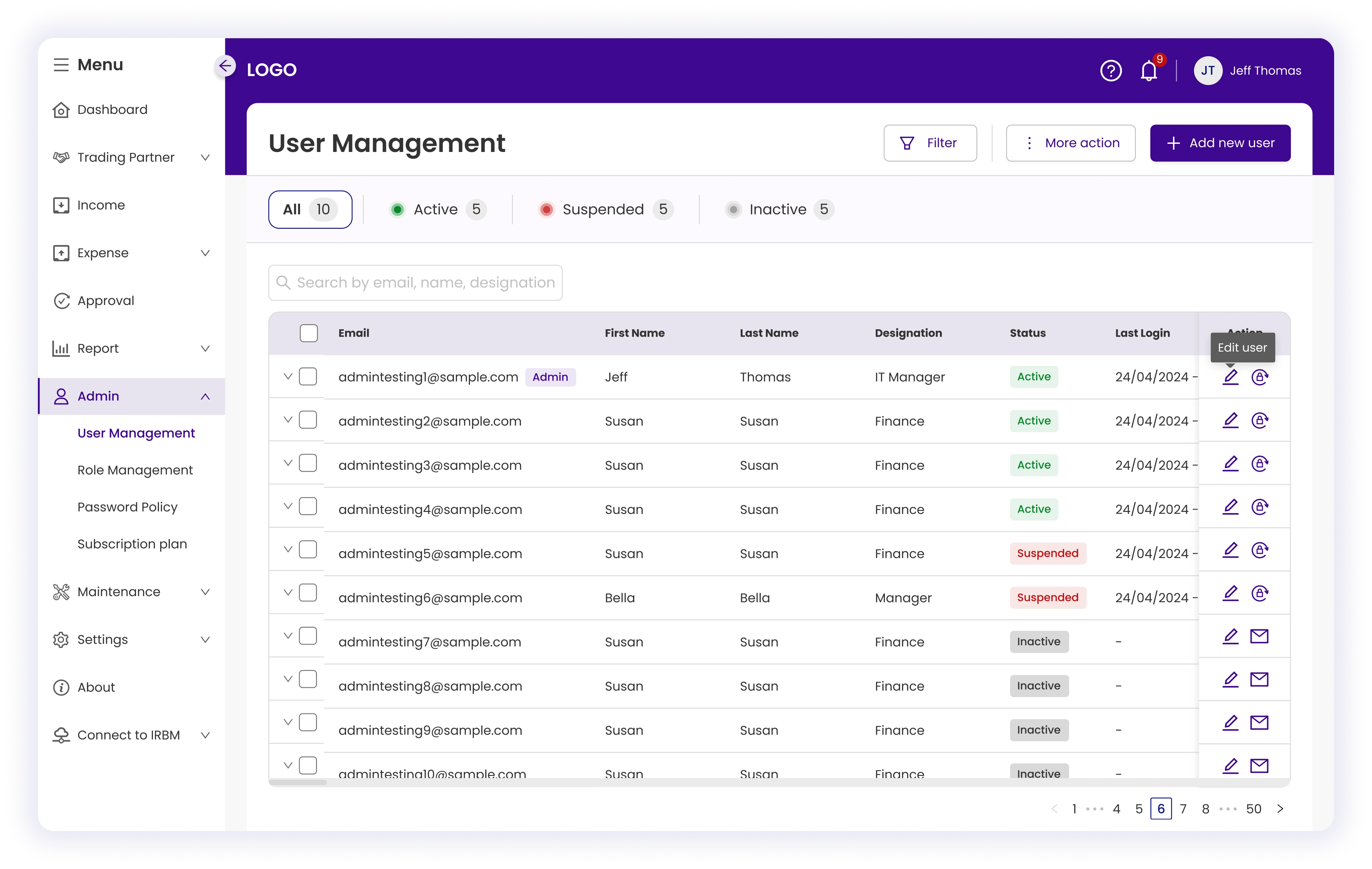Edit user admintesting6@sample.com with the pencil icon
The image size is (1372, 869).
1231,594
